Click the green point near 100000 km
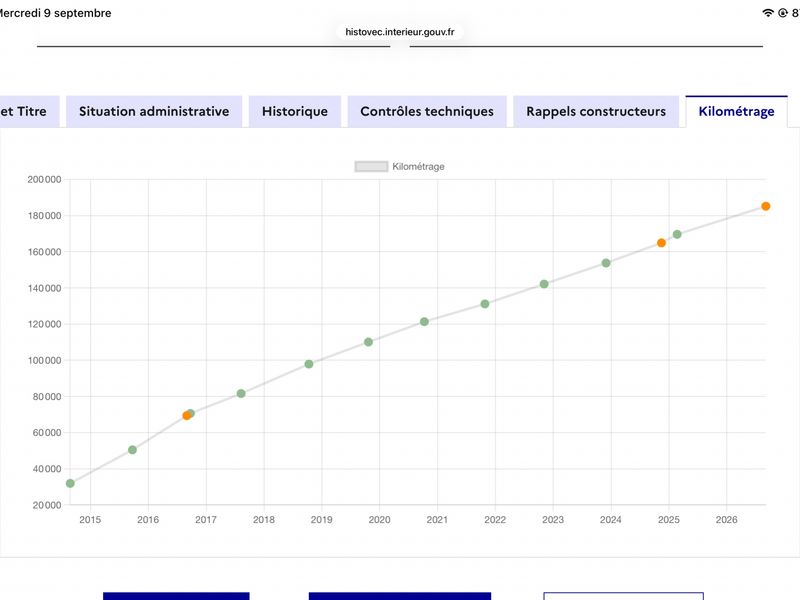This screenshot has height=600, width=800. [309, 364]
